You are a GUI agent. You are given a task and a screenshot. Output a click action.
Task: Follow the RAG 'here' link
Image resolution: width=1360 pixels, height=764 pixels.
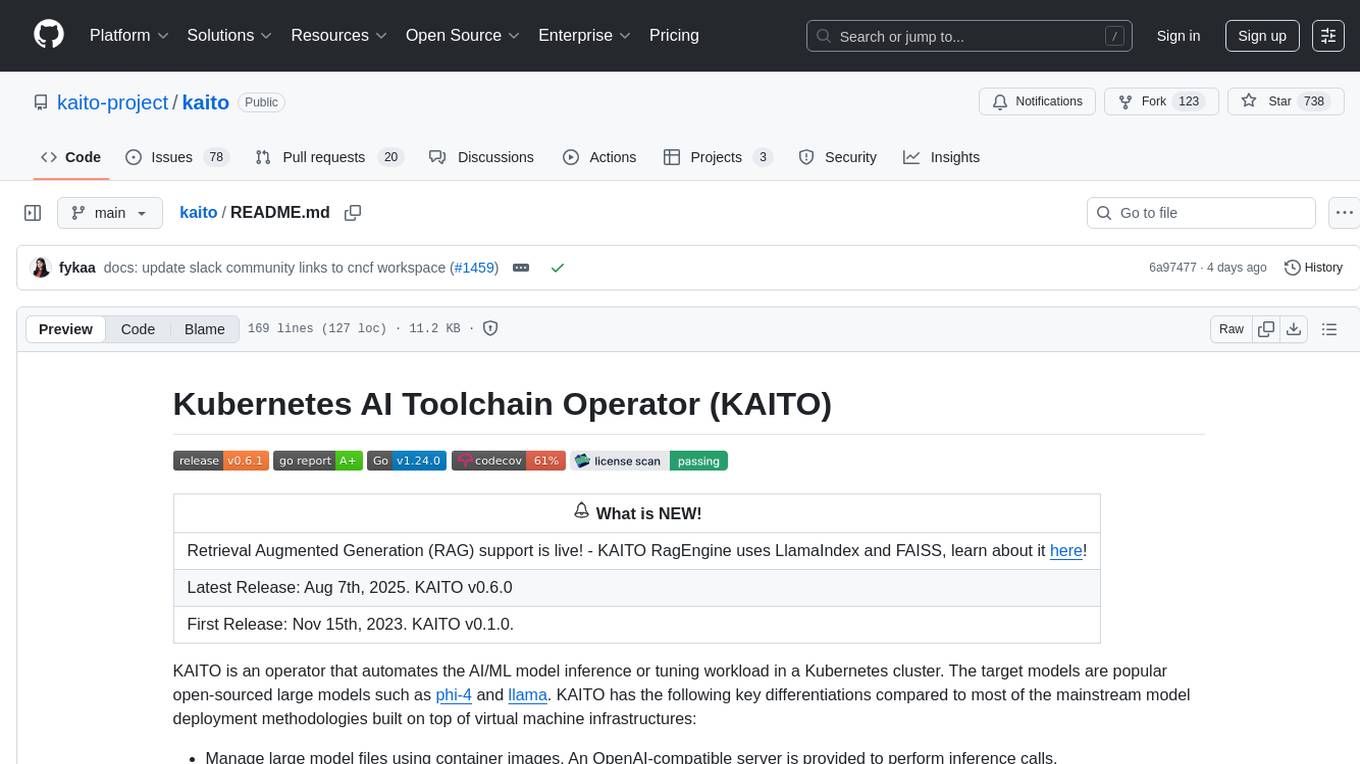tap(1066, 550)
